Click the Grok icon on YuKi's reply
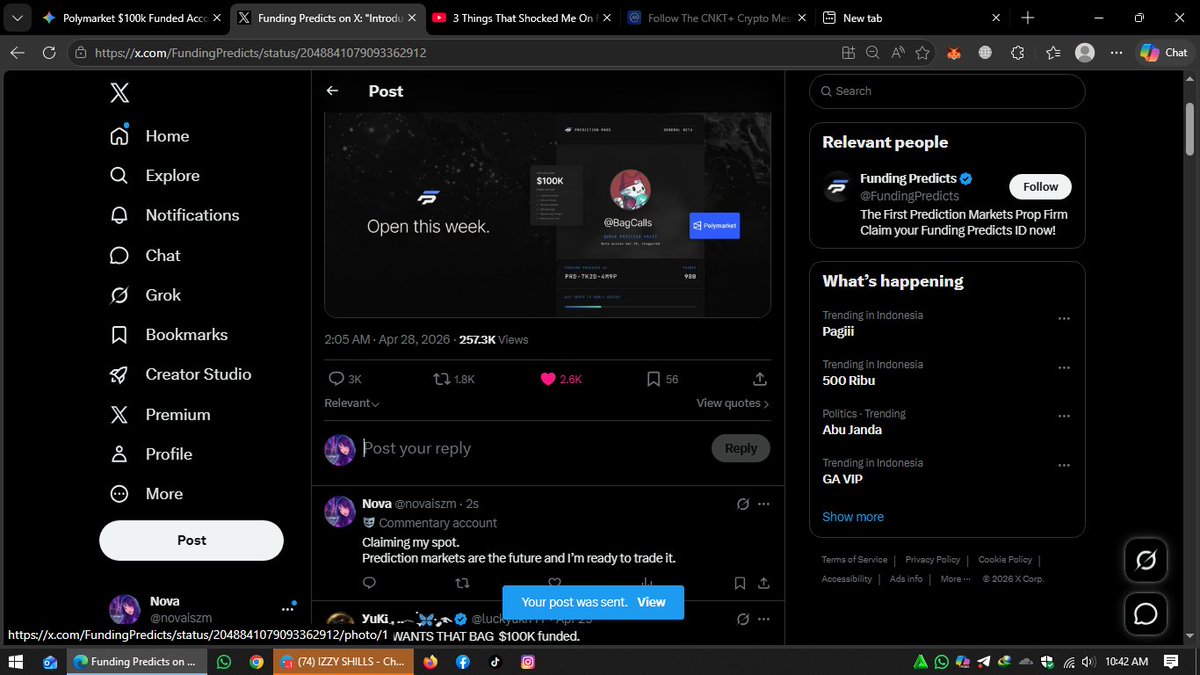The height and width of the screenshot is (675, 1200). (743, 619)
